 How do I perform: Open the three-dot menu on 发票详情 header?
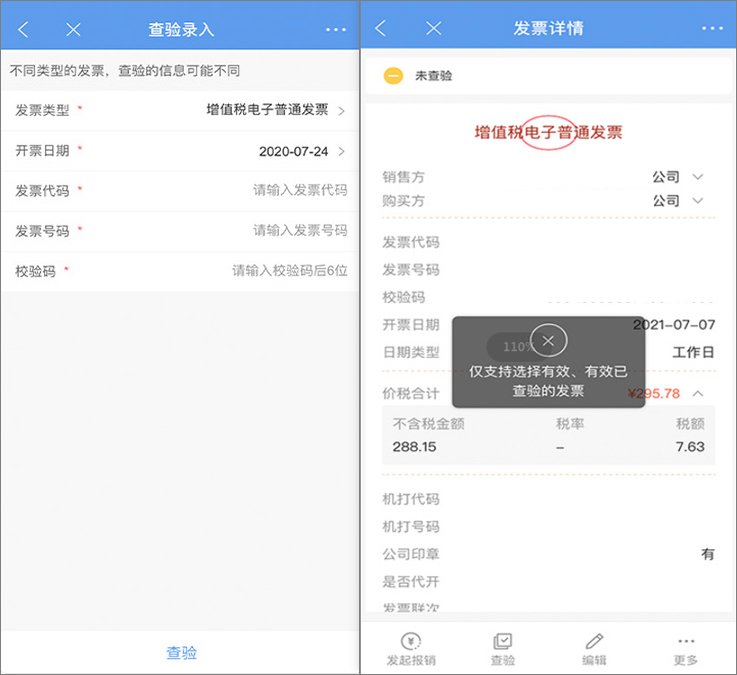tap(712, 28)
